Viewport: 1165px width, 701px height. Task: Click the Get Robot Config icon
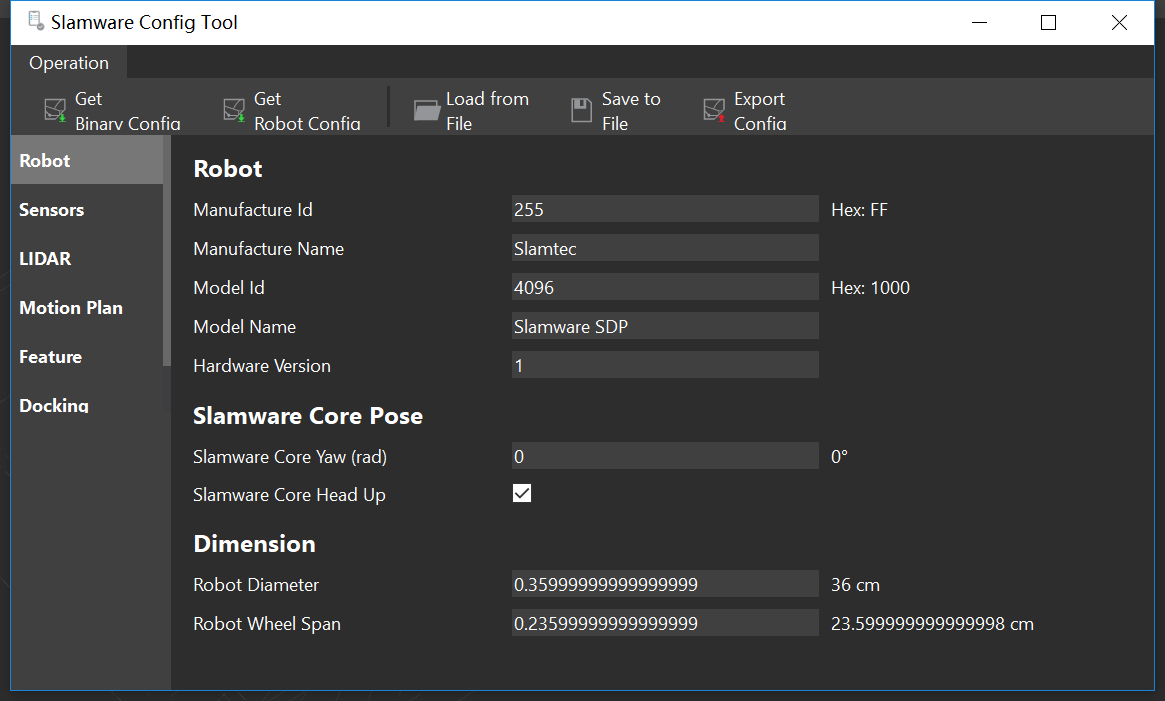click(x=234, y=110)
